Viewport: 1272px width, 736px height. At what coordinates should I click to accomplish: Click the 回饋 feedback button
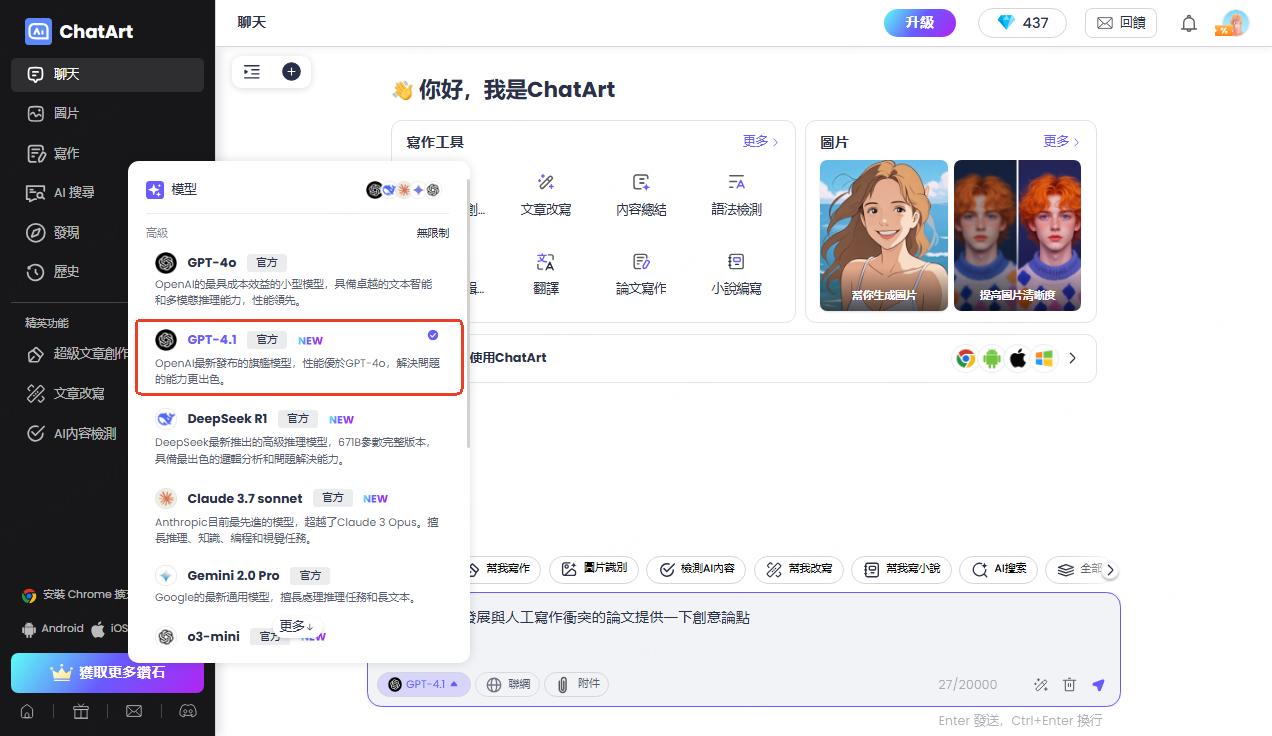tap(1121, 23)
